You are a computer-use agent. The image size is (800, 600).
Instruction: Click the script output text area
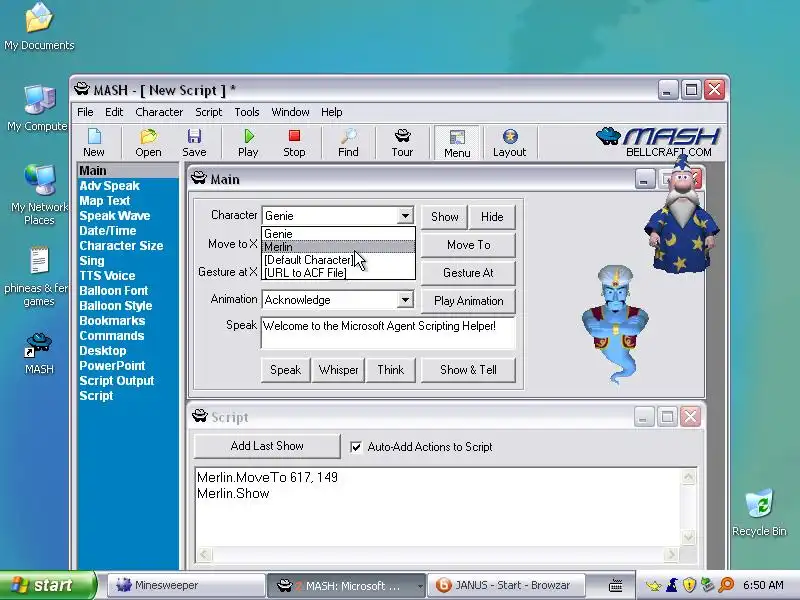click(x=438, y=507)
